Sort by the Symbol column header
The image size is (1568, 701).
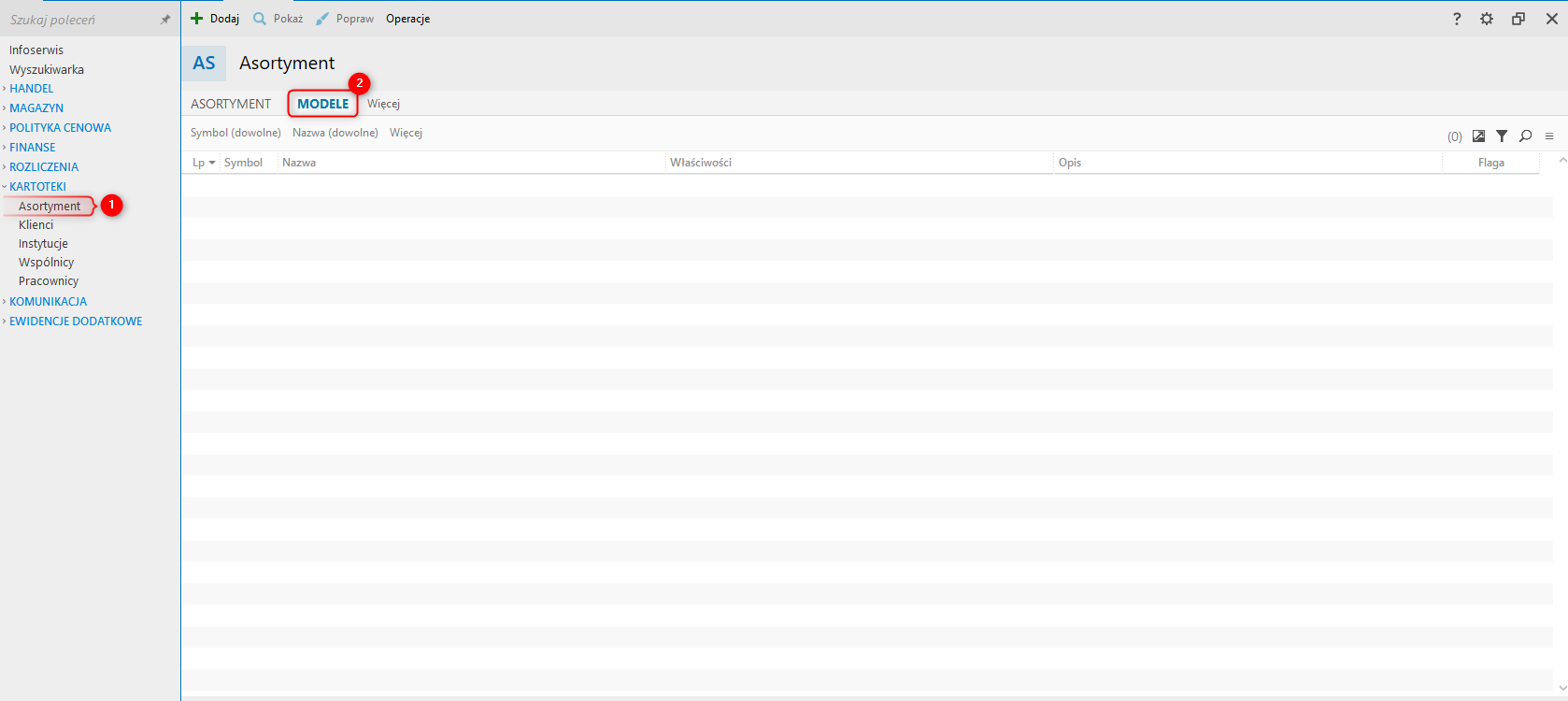(x=243, y=163)
